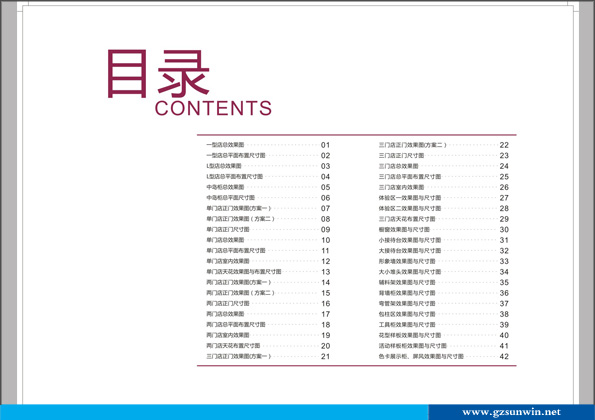Click 两门店正门尺寸图 entry, page 16

268,304
